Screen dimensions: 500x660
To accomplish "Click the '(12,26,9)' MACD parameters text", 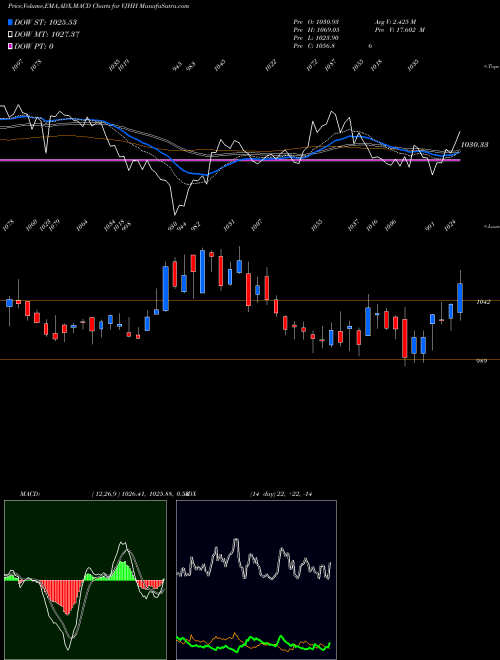I will [x=106, y=494].
